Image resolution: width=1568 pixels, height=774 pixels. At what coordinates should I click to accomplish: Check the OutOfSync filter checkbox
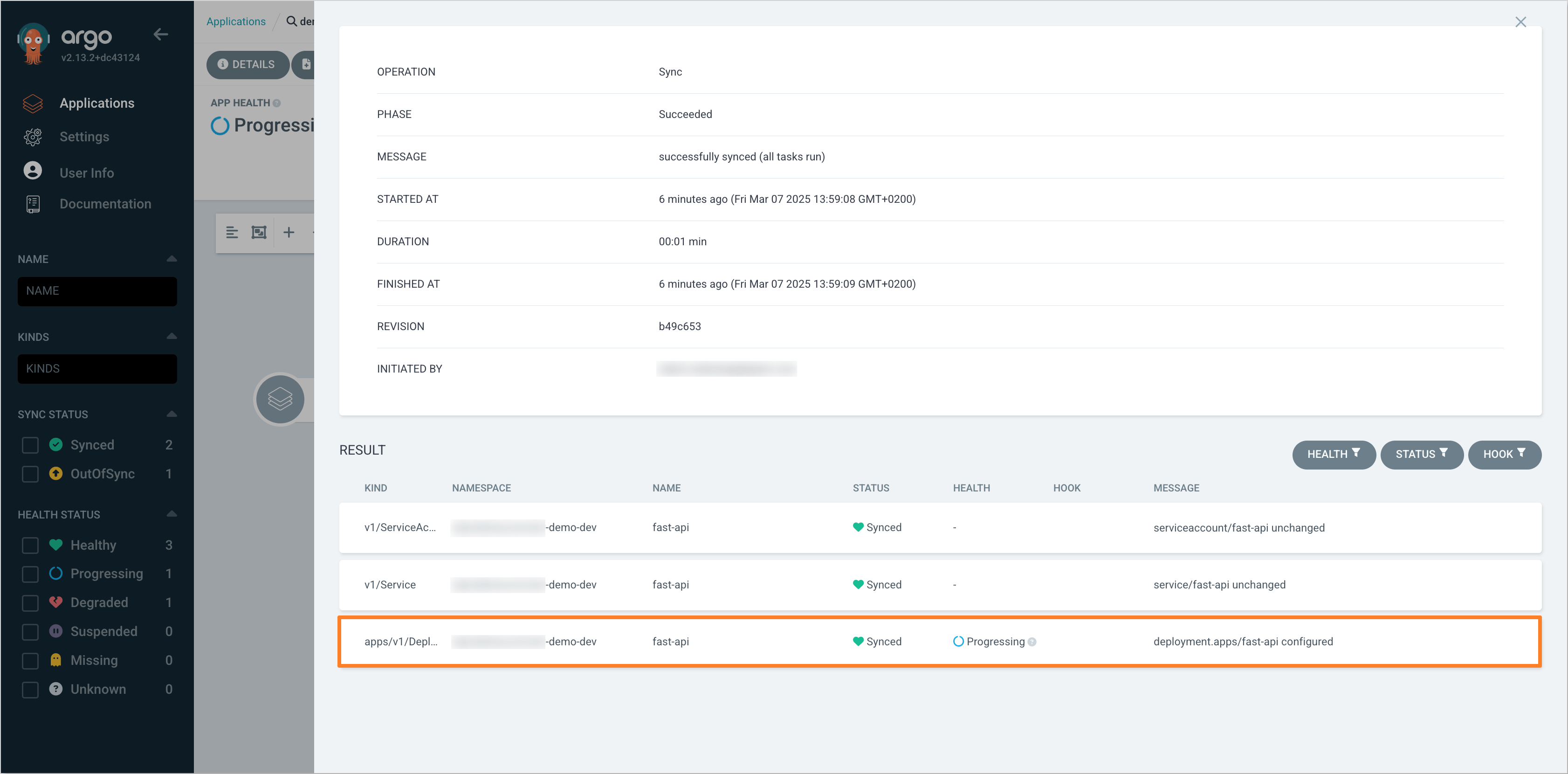30,474
